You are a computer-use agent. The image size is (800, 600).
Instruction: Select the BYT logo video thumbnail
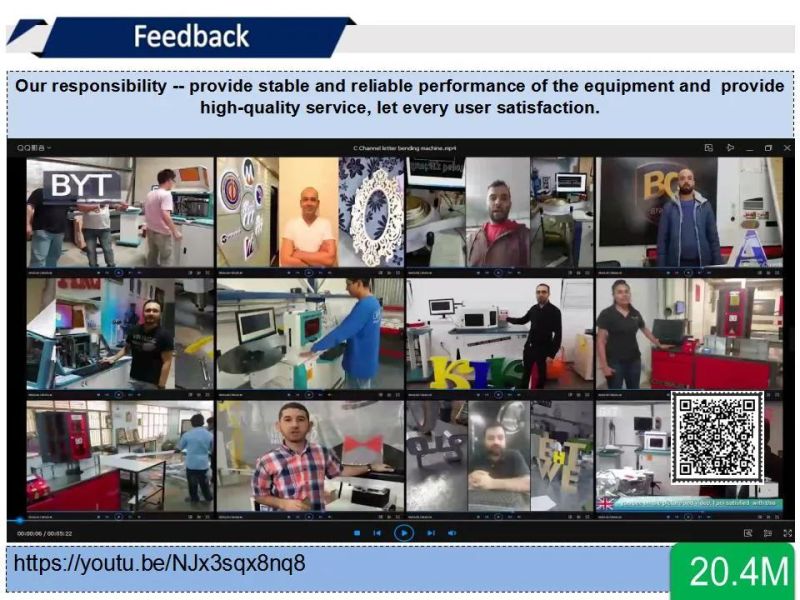coord(120,212)
